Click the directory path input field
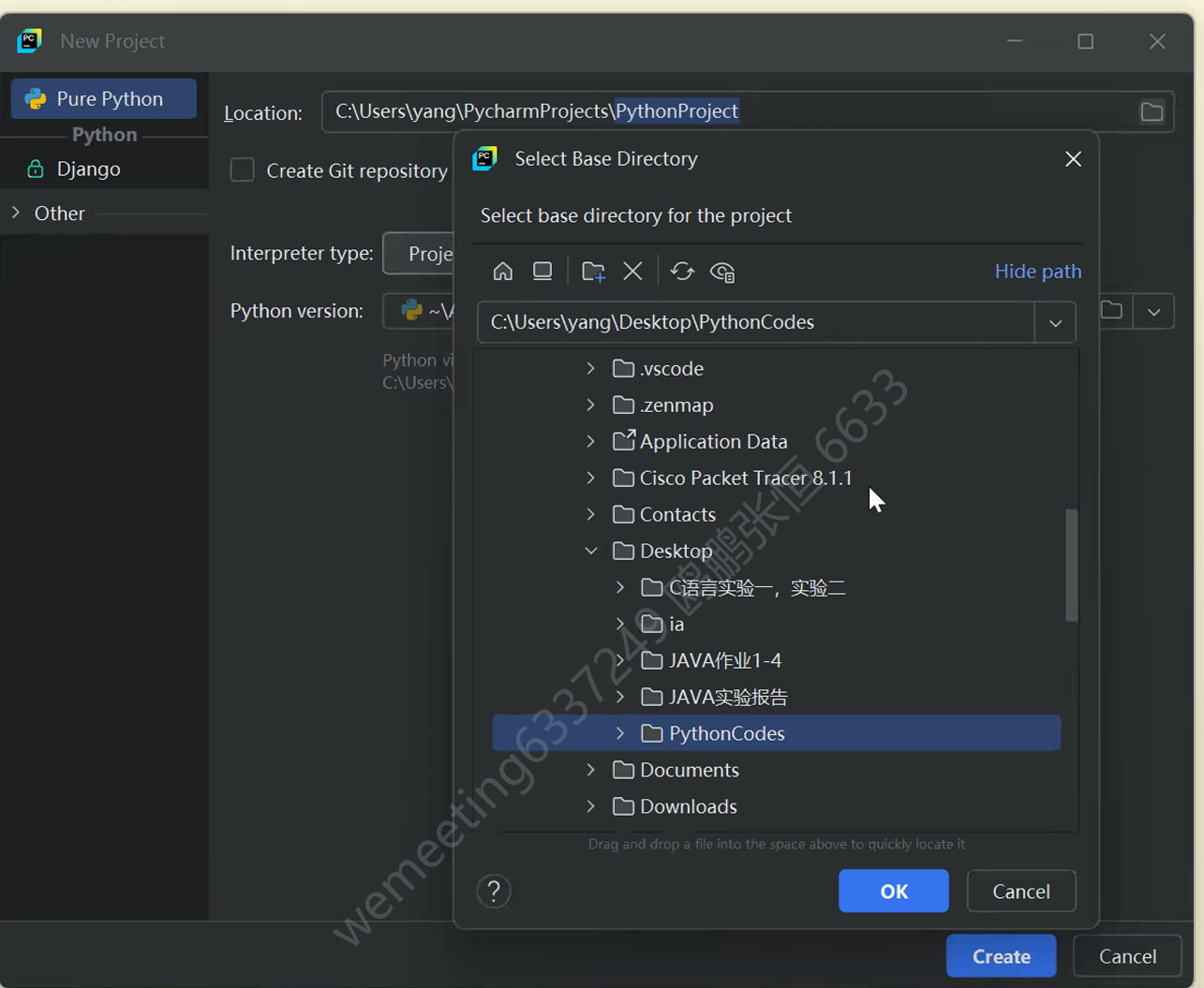 (x=754, y=323)
